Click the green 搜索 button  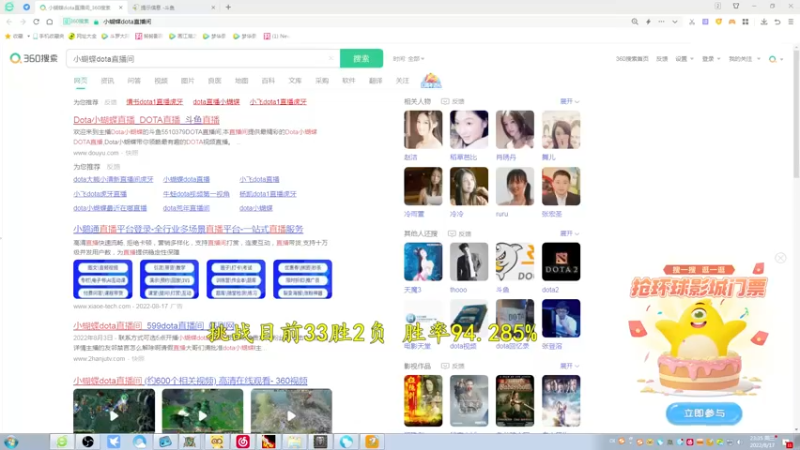tap(361, 58)
